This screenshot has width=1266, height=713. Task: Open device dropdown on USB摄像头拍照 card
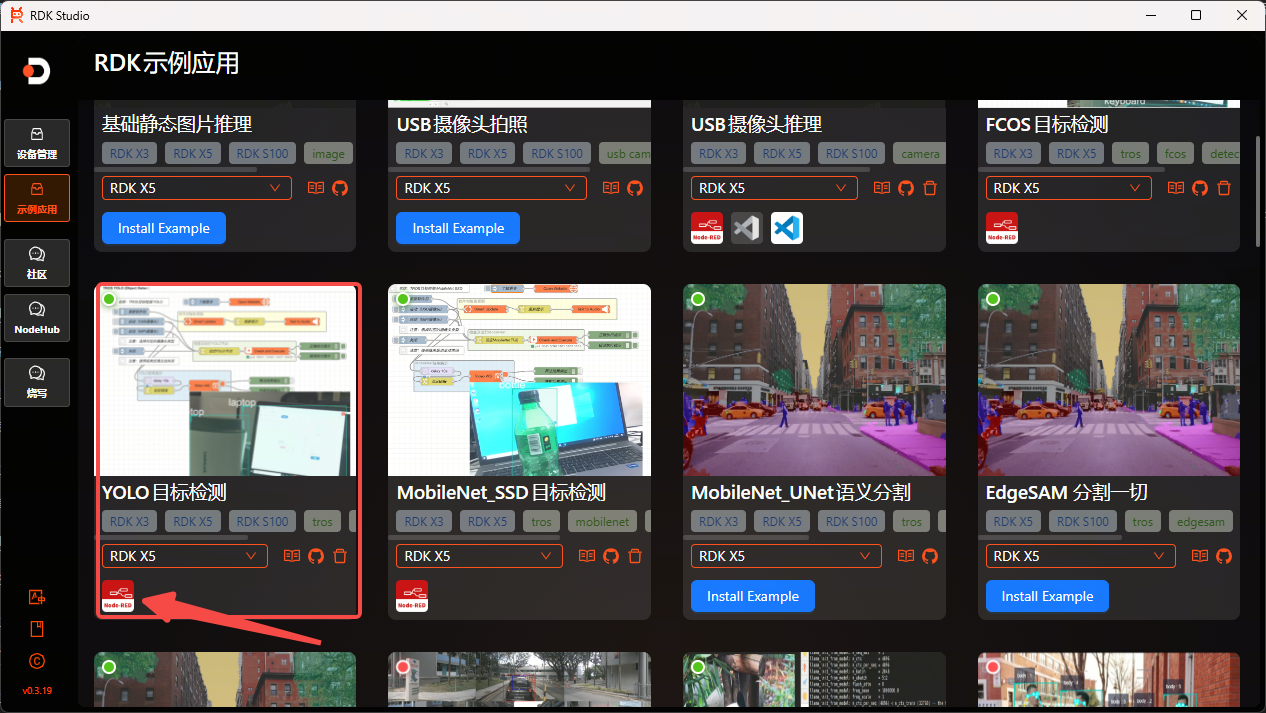coord(490,188)
